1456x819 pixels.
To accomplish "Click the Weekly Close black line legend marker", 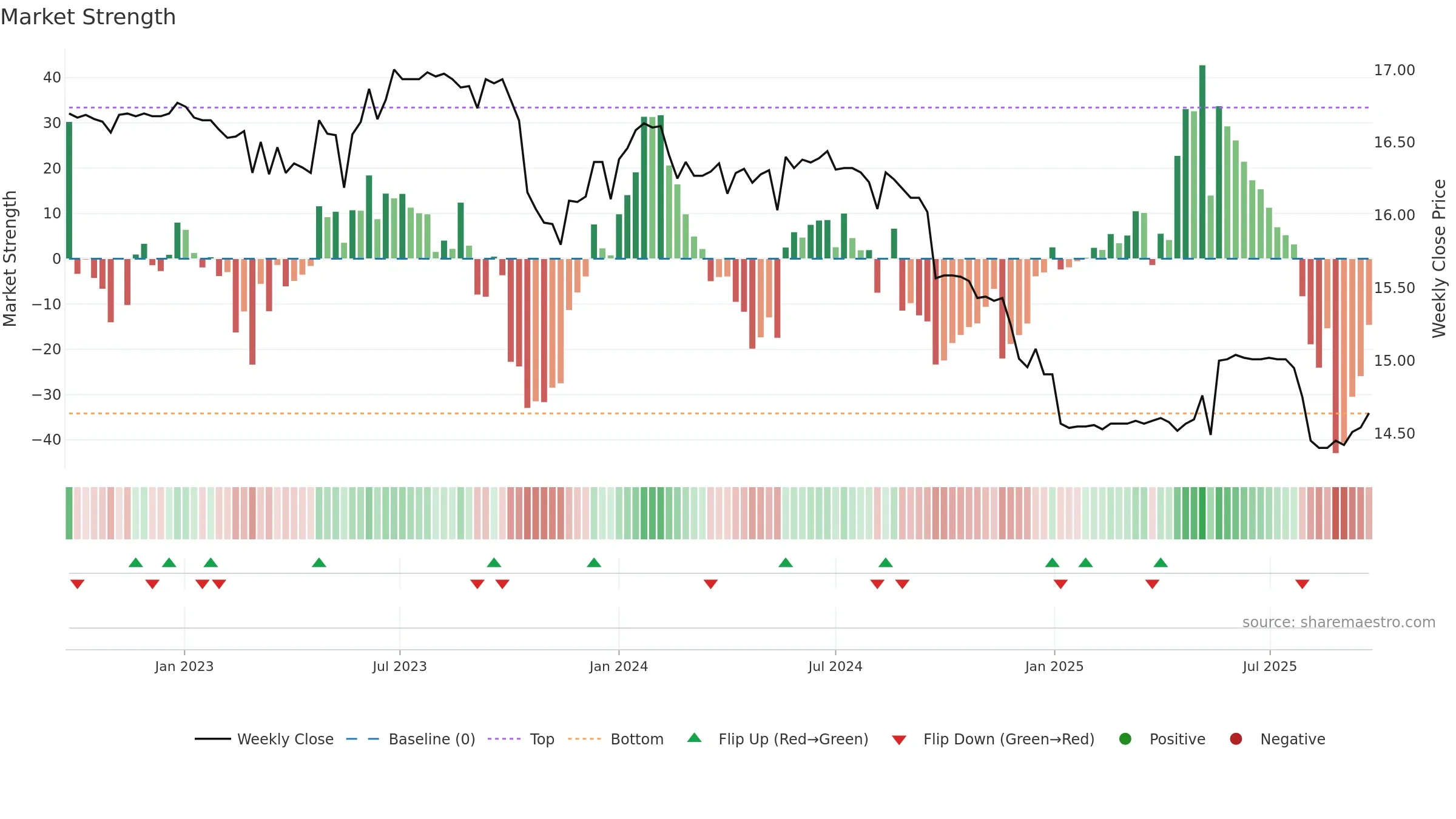I will click(x=213, y=739).
